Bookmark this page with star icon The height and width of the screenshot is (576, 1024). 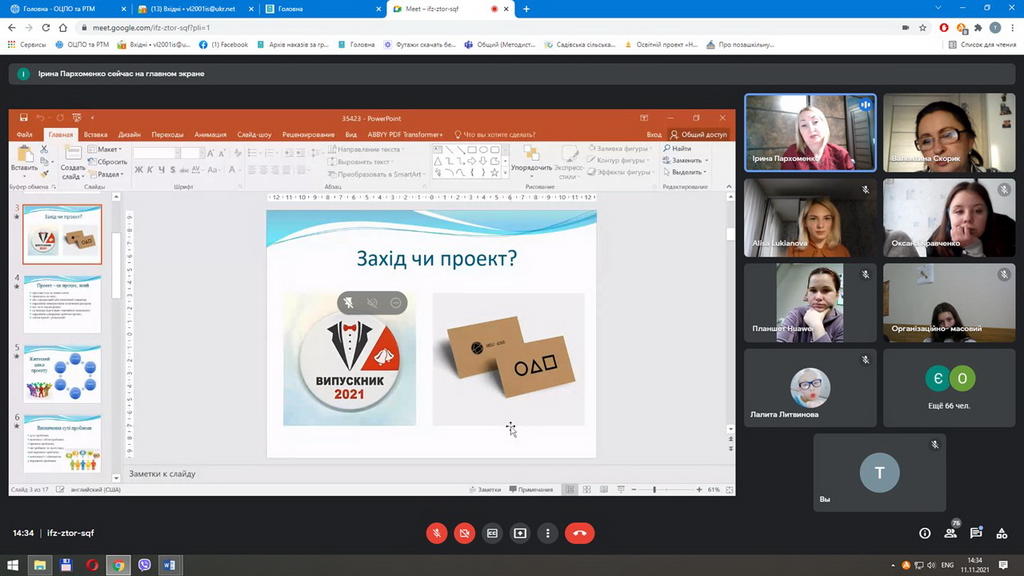click(922, 28)
